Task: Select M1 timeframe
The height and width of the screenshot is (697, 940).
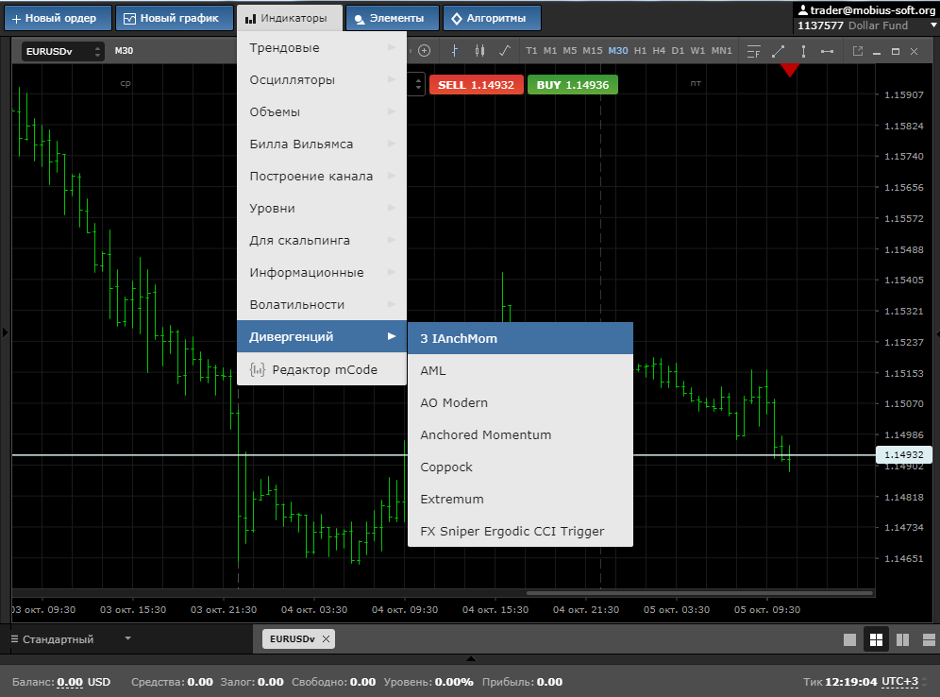Action: [550, 51]
